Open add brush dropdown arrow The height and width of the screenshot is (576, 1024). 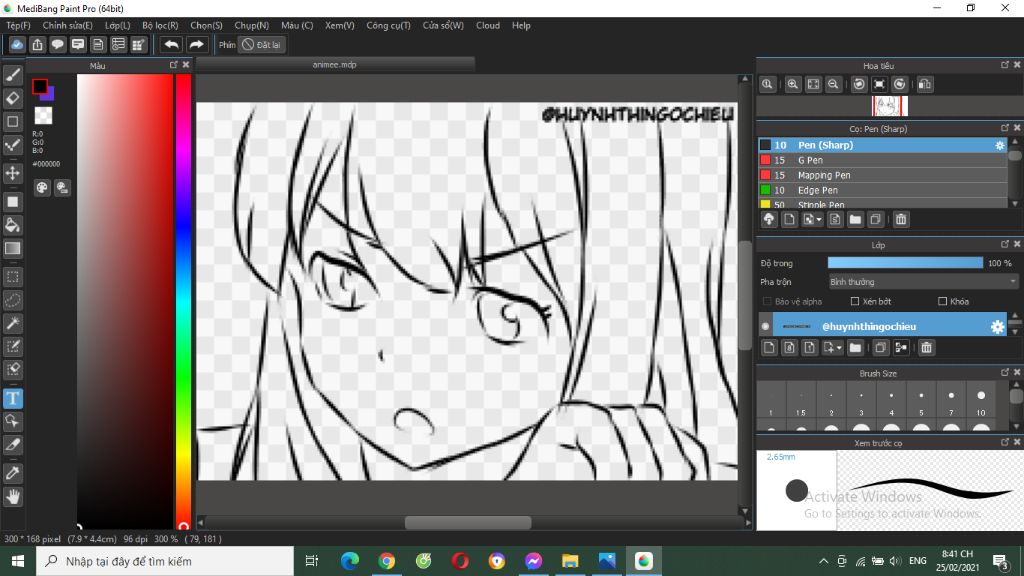point(819,220)
